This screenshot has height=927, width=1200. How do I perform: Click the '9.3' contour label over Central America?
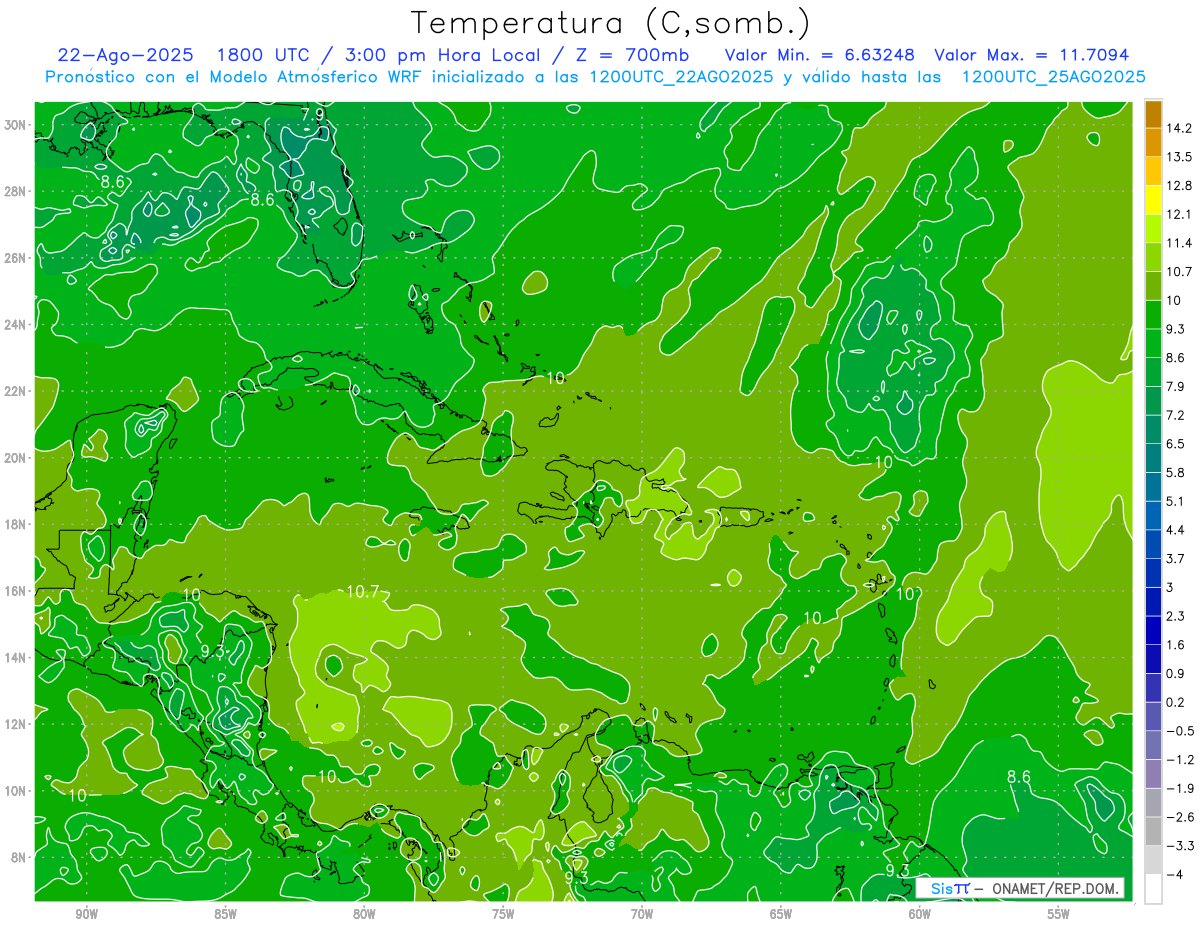point(212,651)
